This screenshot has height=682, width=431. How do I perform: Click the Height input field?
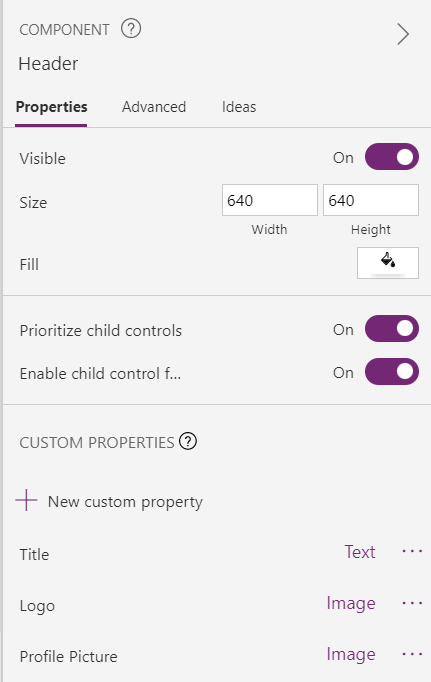371,200
